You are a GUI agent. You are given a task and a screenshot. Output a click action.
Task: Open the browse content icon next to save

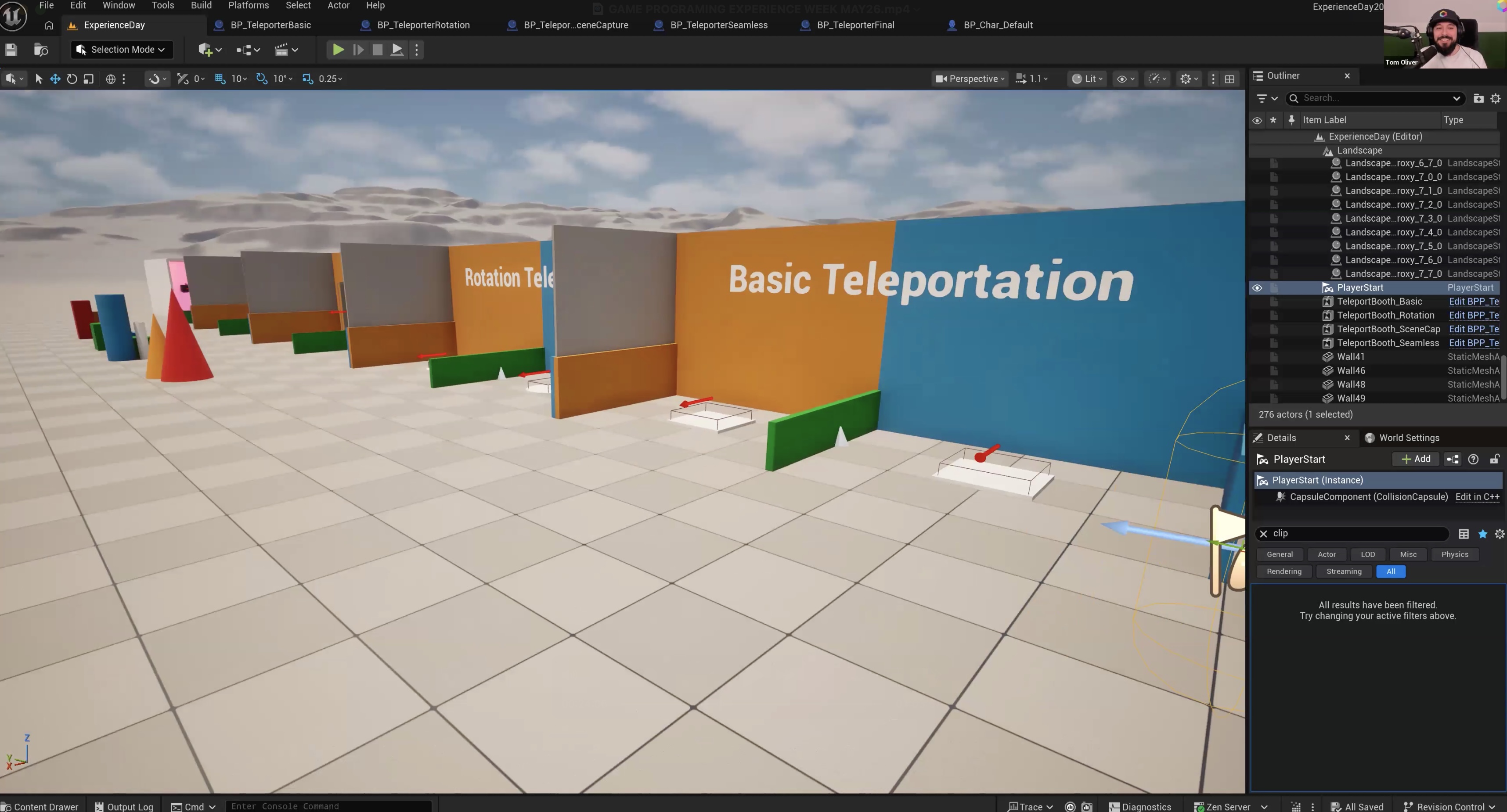[40, 50]
